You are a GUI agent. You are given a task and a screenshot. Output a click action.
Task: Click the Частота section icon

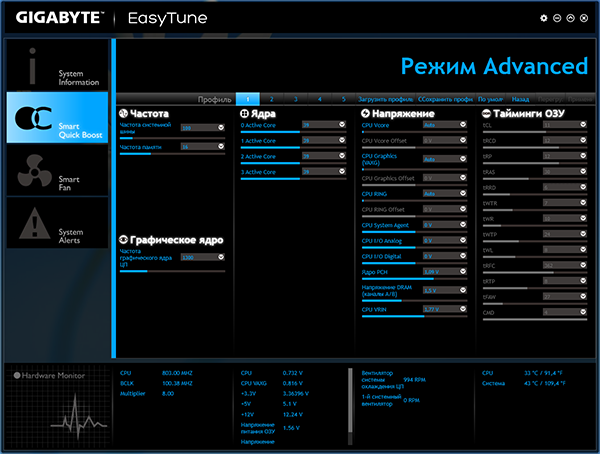point(123,113)
